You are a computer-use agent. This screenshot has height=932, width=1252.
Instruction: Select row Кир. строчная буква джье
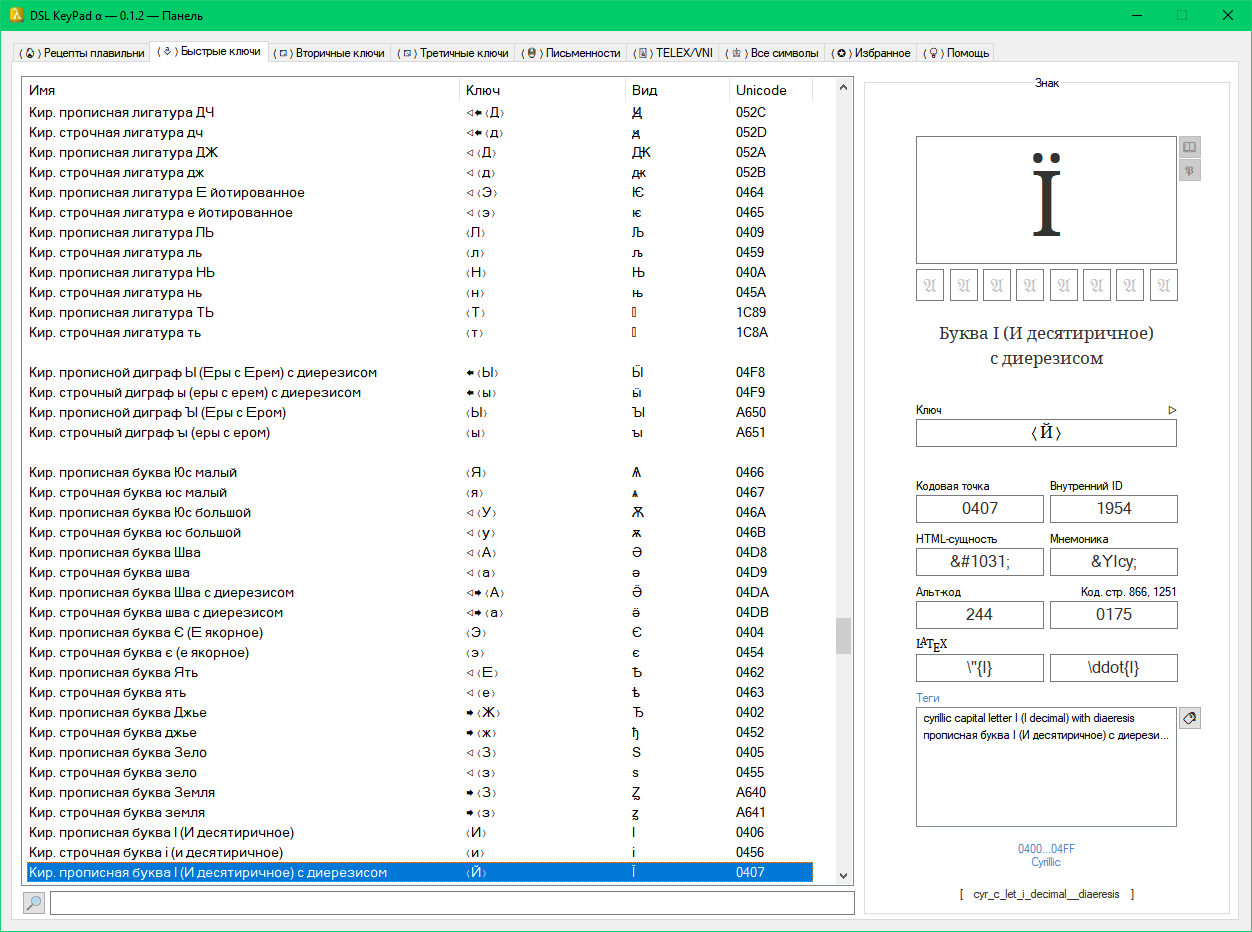(419, 732)
